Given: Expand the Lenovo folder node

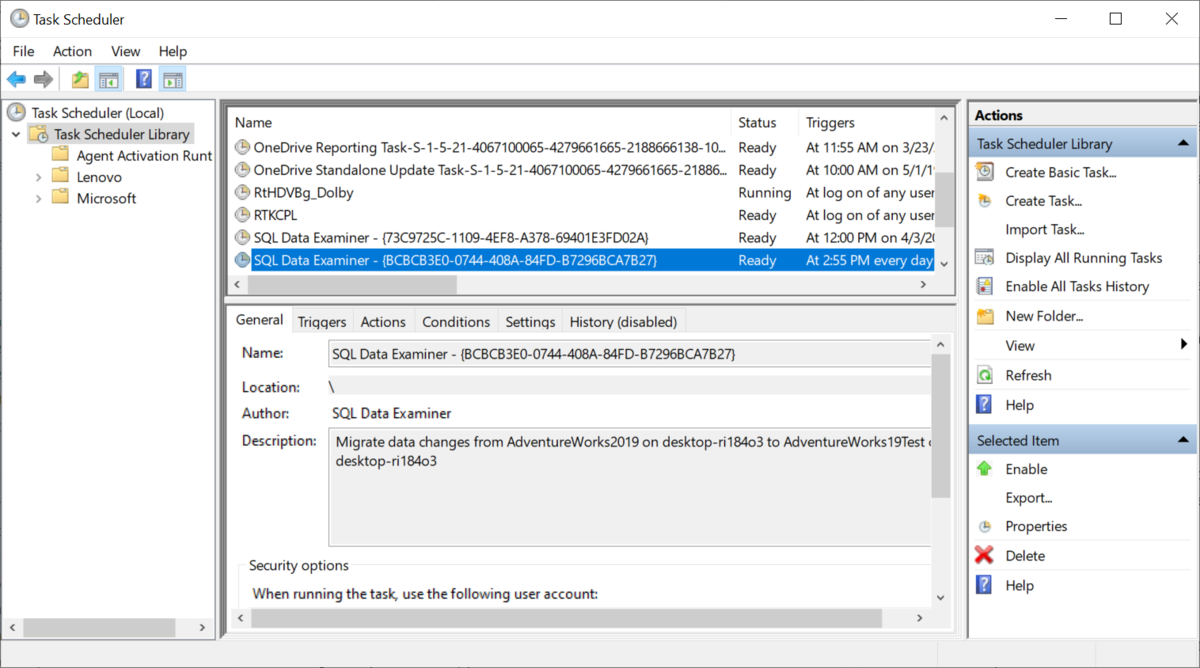Looking at the screenshot, I should (x=38, y=176).
